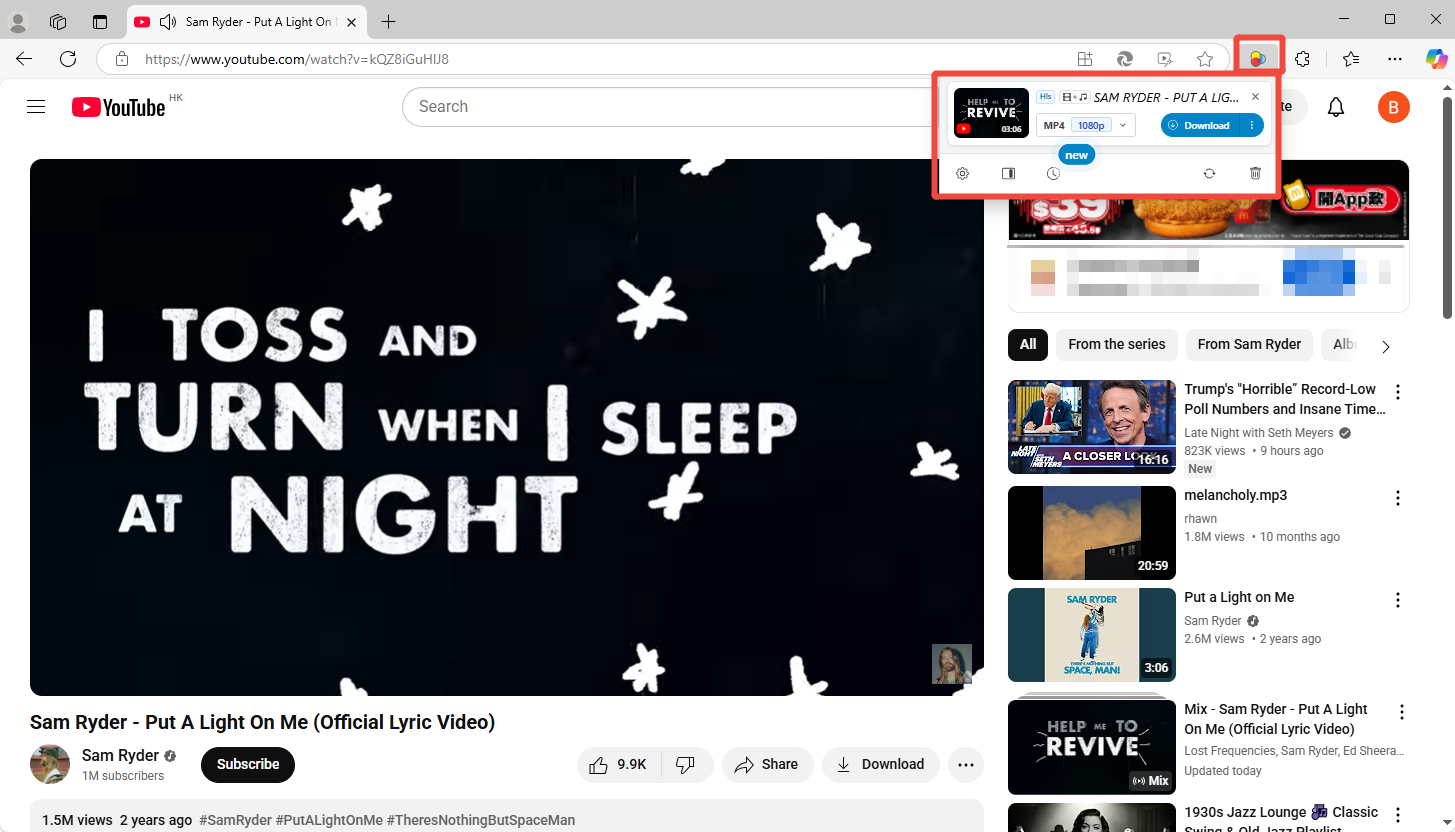The height and width of the screenshot is (832, 1455).
Task: Open YouTube notifications bell
Action: click(1335, 107)
